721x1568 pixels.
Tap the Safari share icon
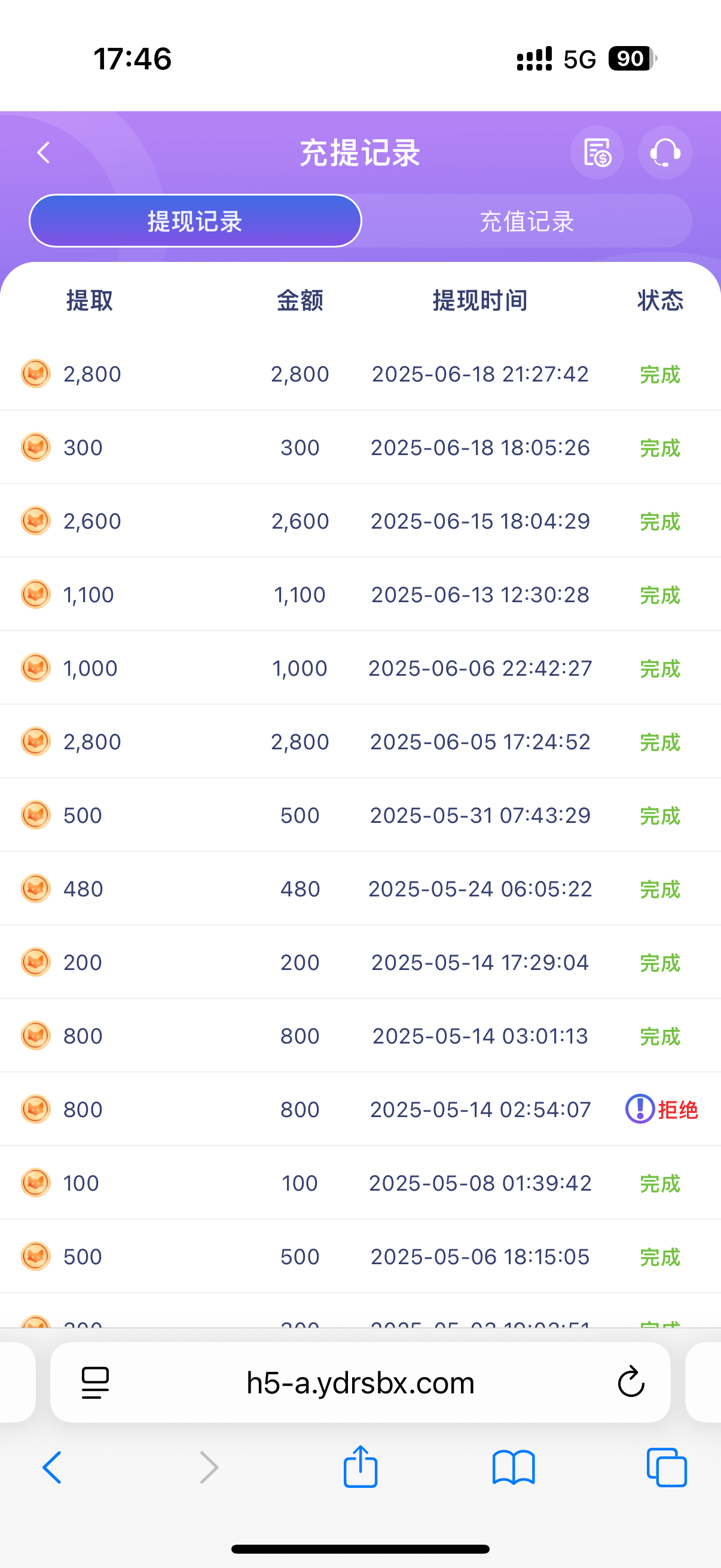[360, 1467]
